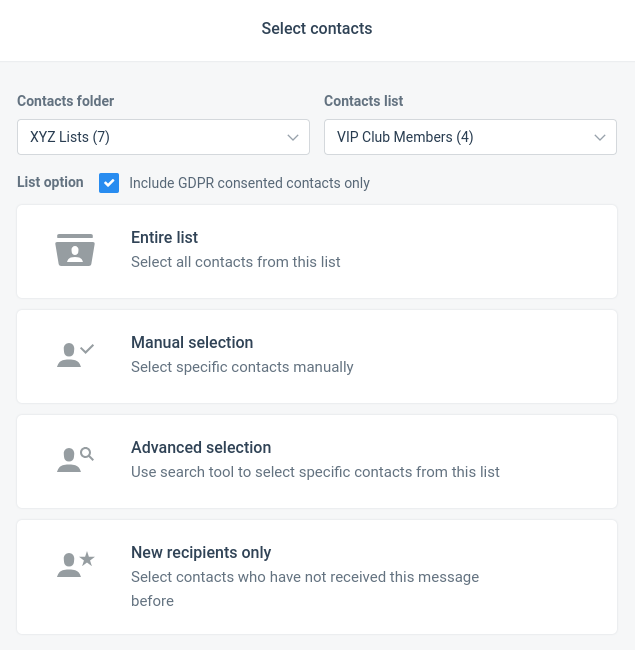Click the Entire list contact card icon

75,250
